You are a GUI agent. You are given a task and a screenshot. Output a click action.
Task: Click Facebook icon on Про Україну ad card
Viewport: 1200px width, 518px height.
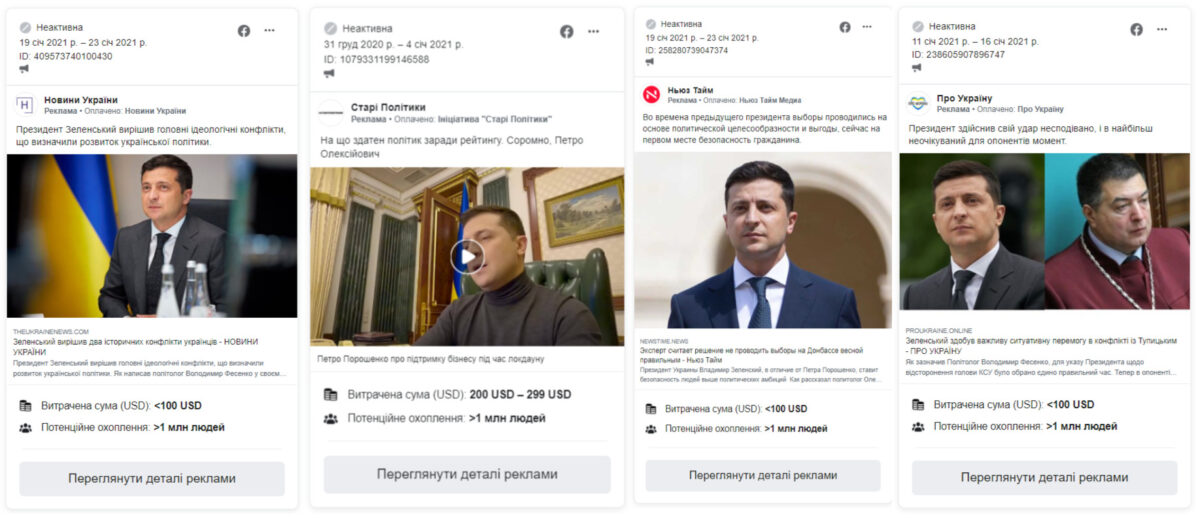pyautogui.click(x=1137, y=30)
